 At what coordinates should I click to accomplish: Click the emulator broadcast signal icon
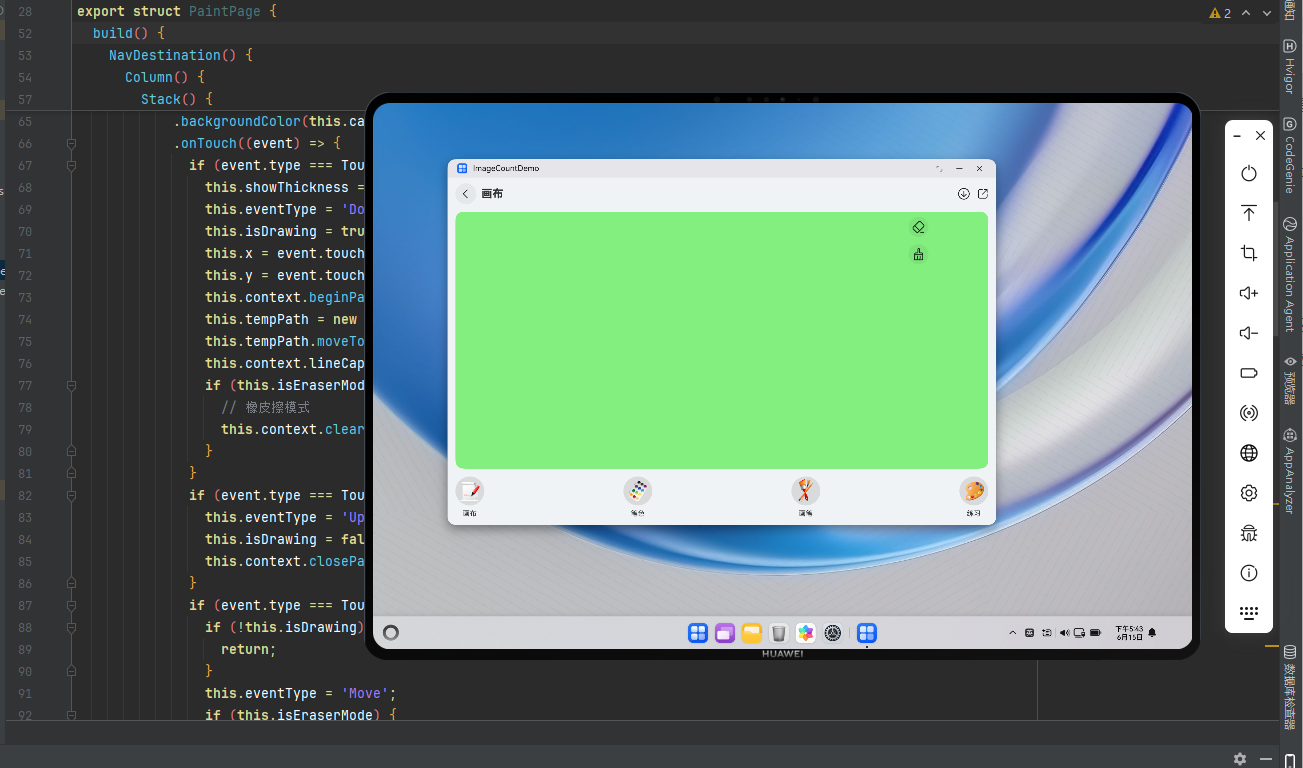[1249, 413]
